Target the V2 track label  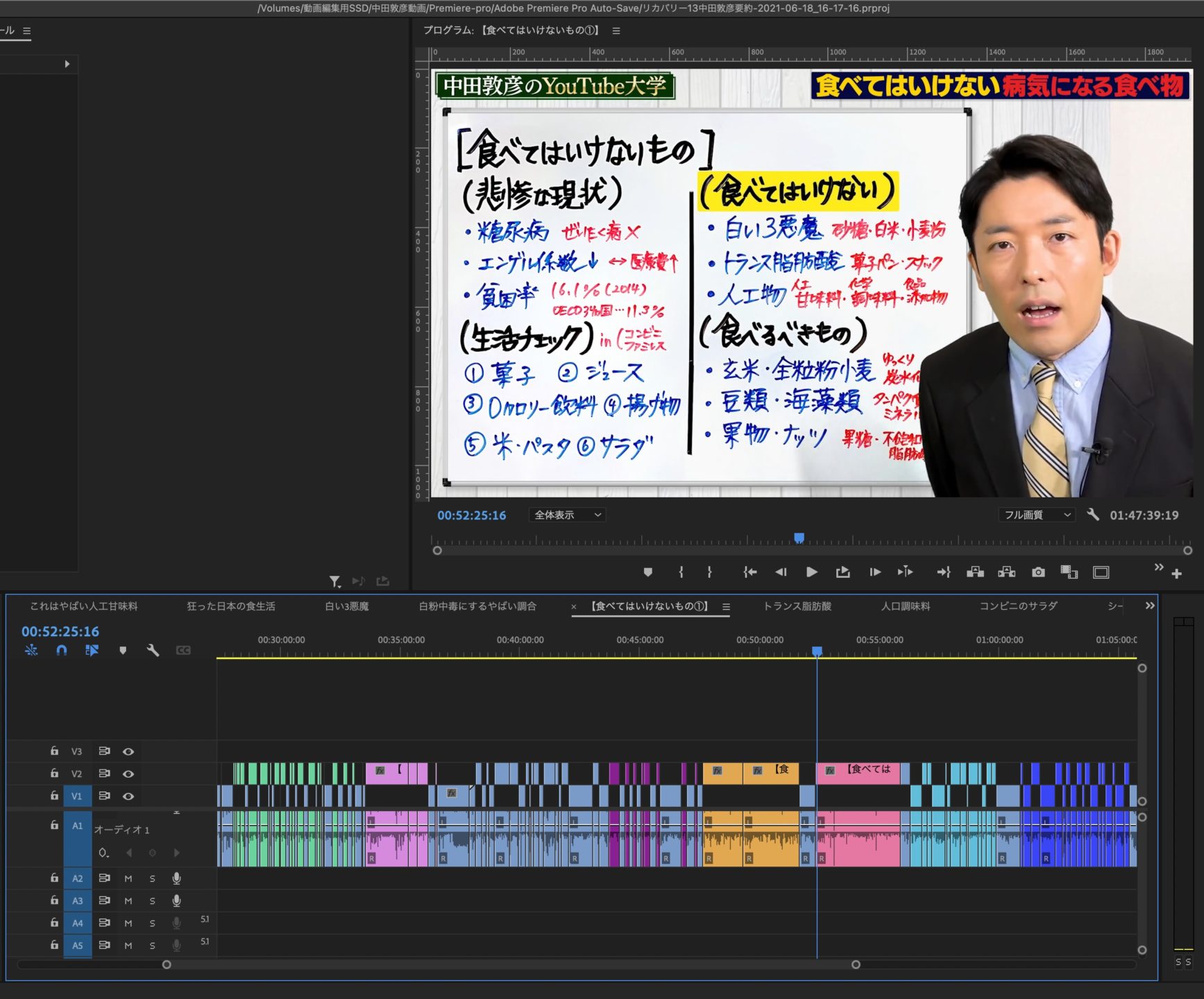pos(77,774)
